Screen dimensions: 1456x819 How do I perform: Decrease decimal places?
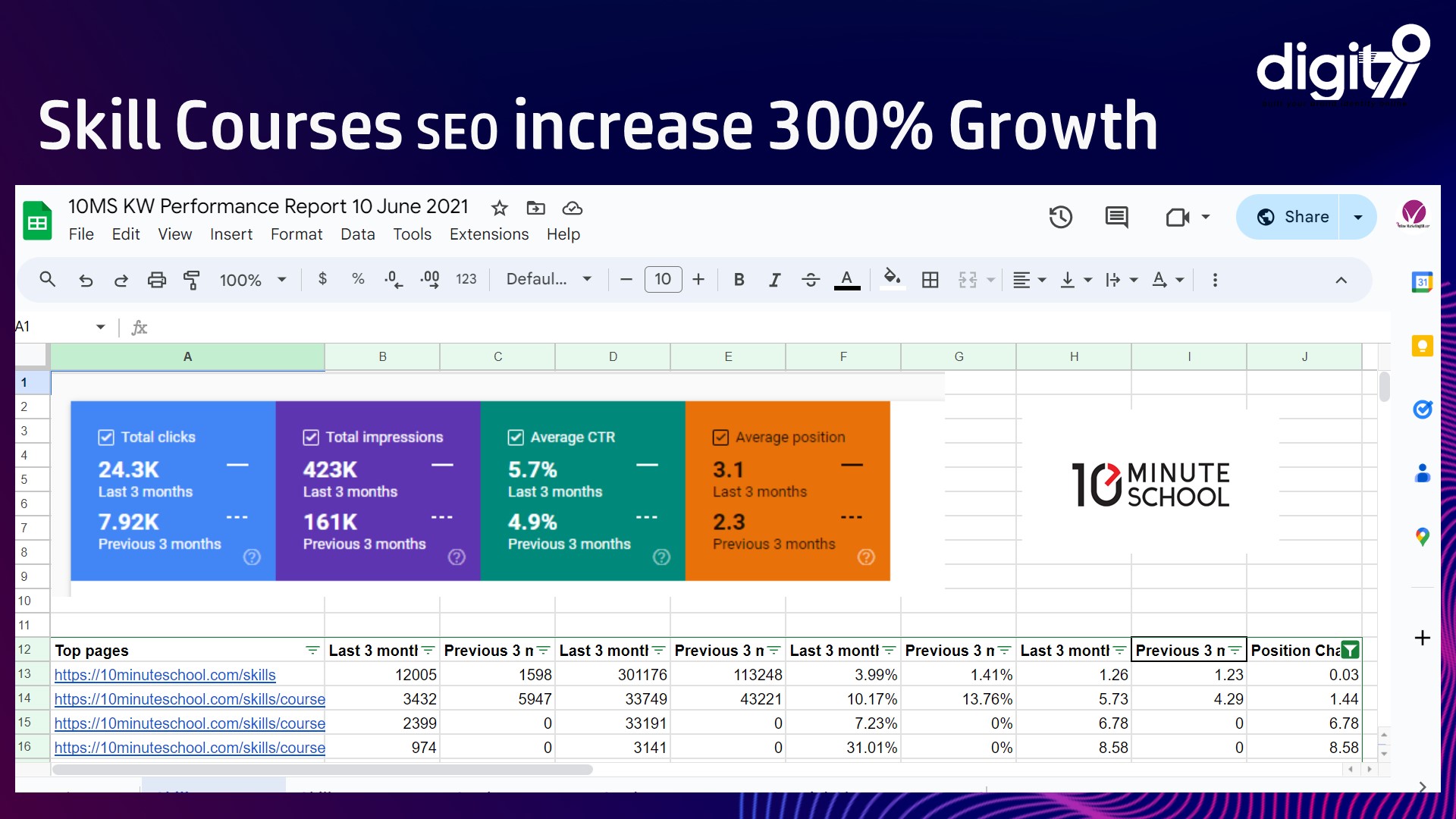(x=394, y=280)
